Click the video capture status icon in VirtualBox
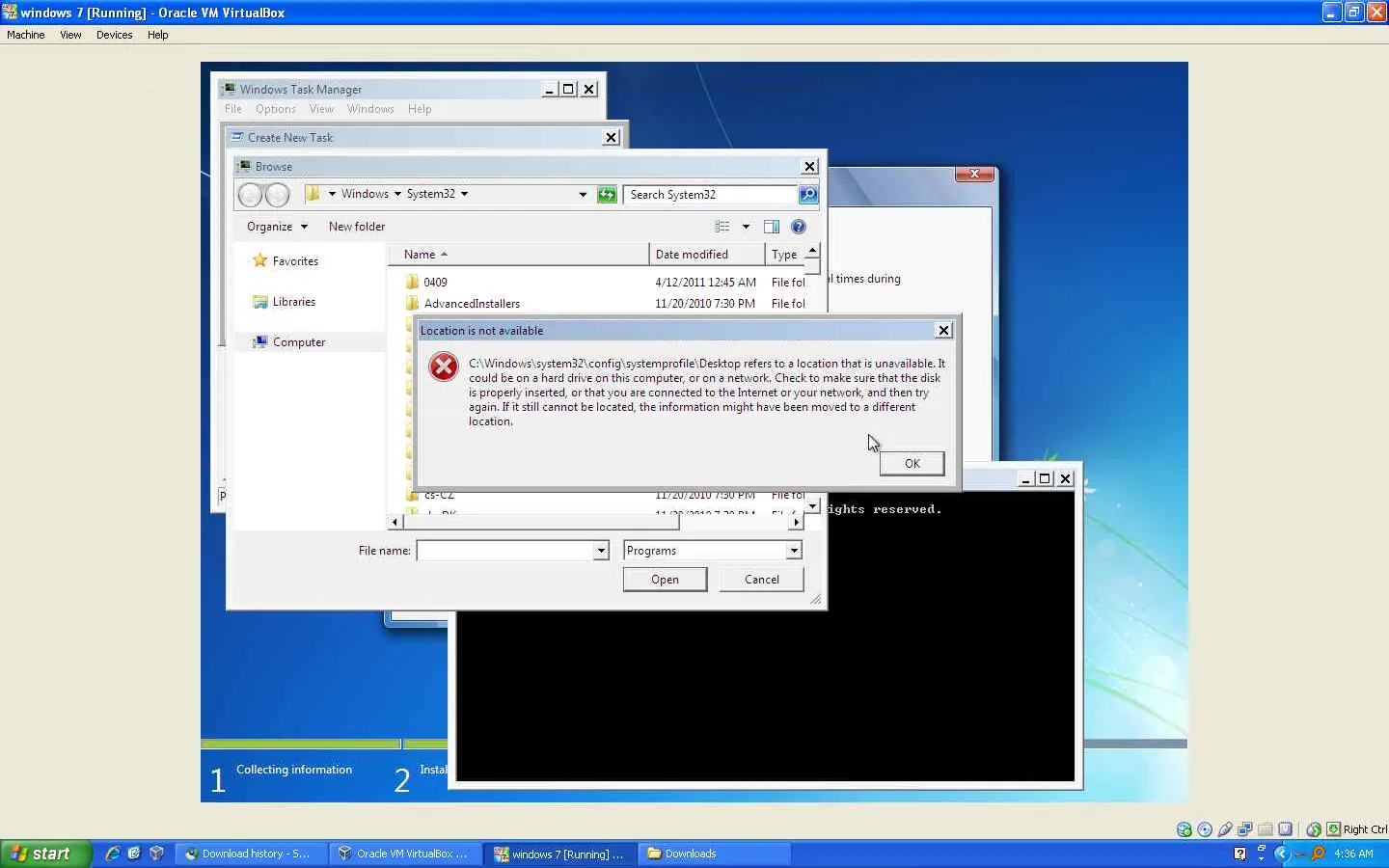Screen dimensions: 1389x868 [1286, 829]
